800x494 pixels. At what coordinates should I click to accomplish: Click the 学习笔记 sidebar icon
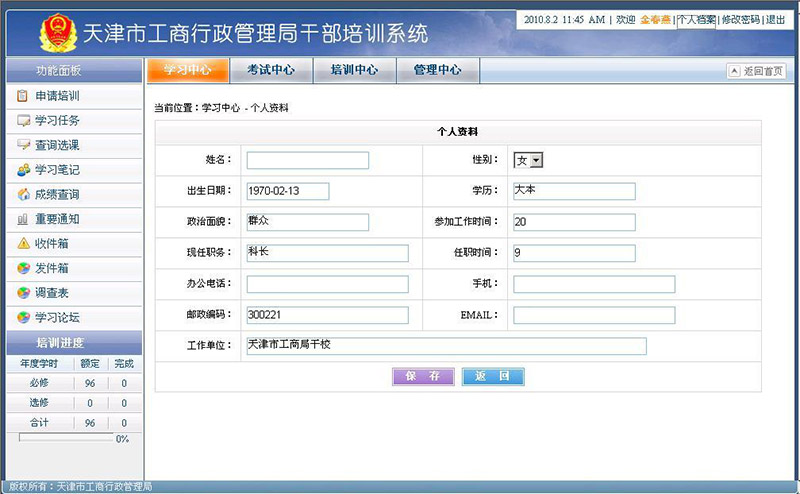tap(23, 170)
